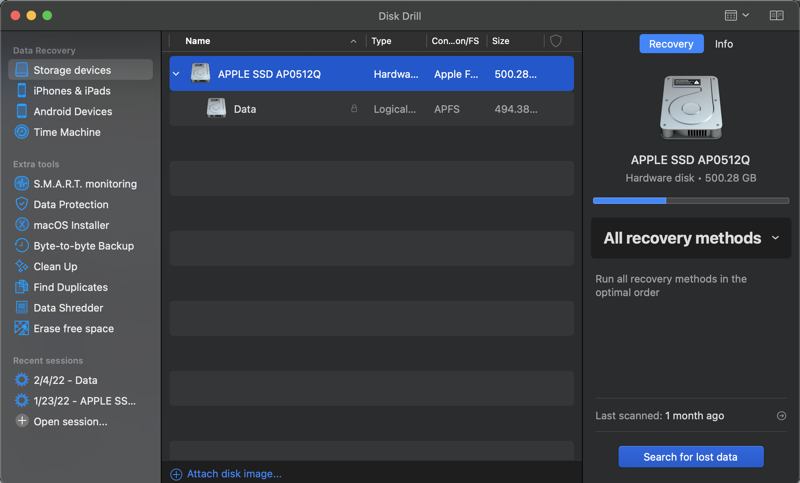The image size is (800, 483).
Task: Open Clean Up tool
Action: tap(55, 266)
